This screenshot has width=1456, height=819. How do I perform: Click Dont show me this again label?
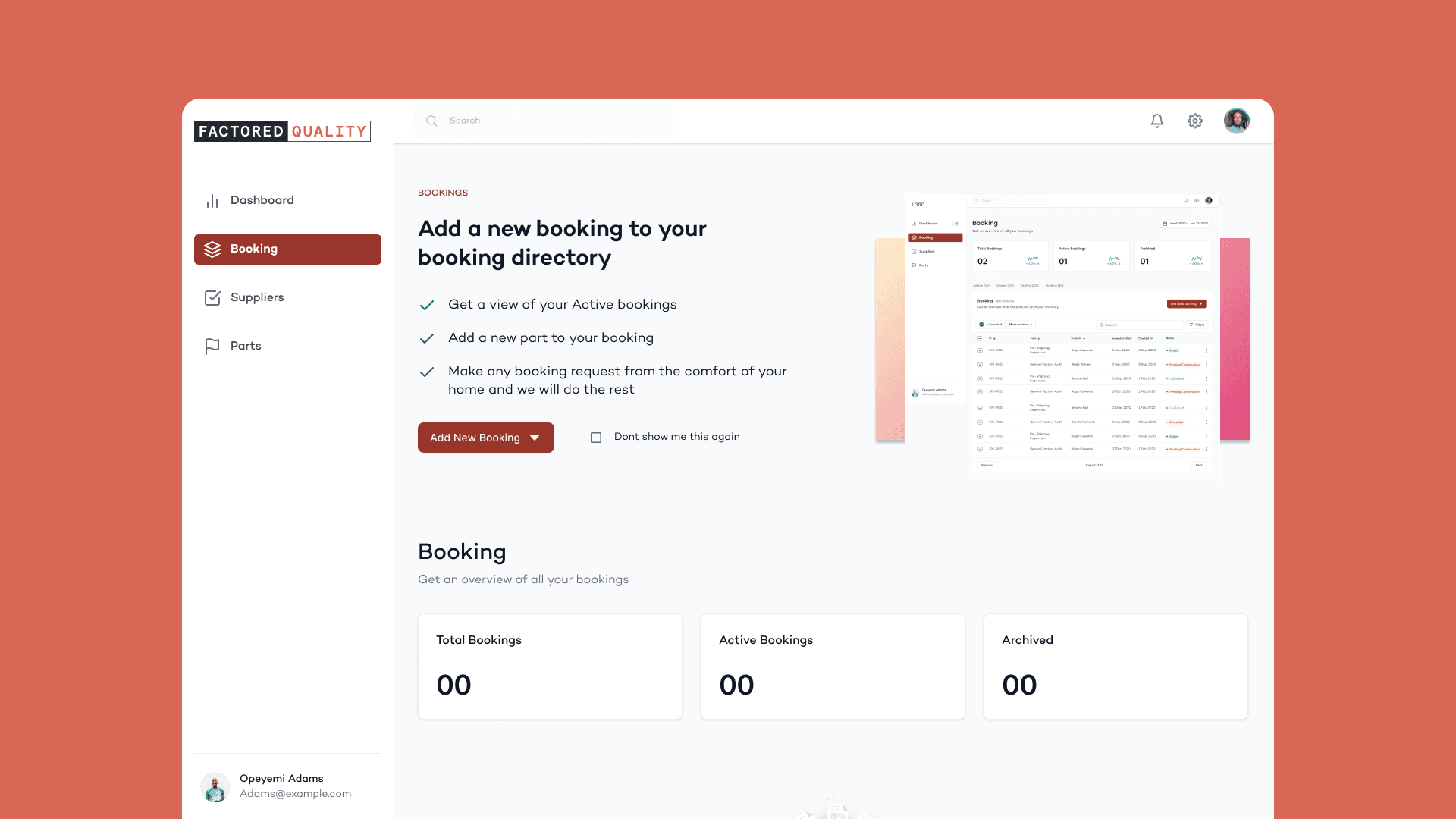677,437
